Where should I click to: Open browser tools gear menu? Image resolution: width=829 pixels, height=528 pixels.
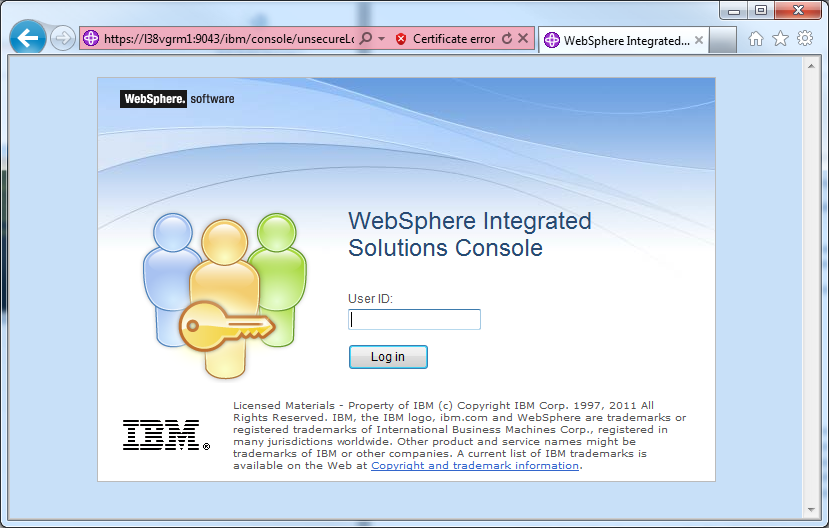click(805, 38)
